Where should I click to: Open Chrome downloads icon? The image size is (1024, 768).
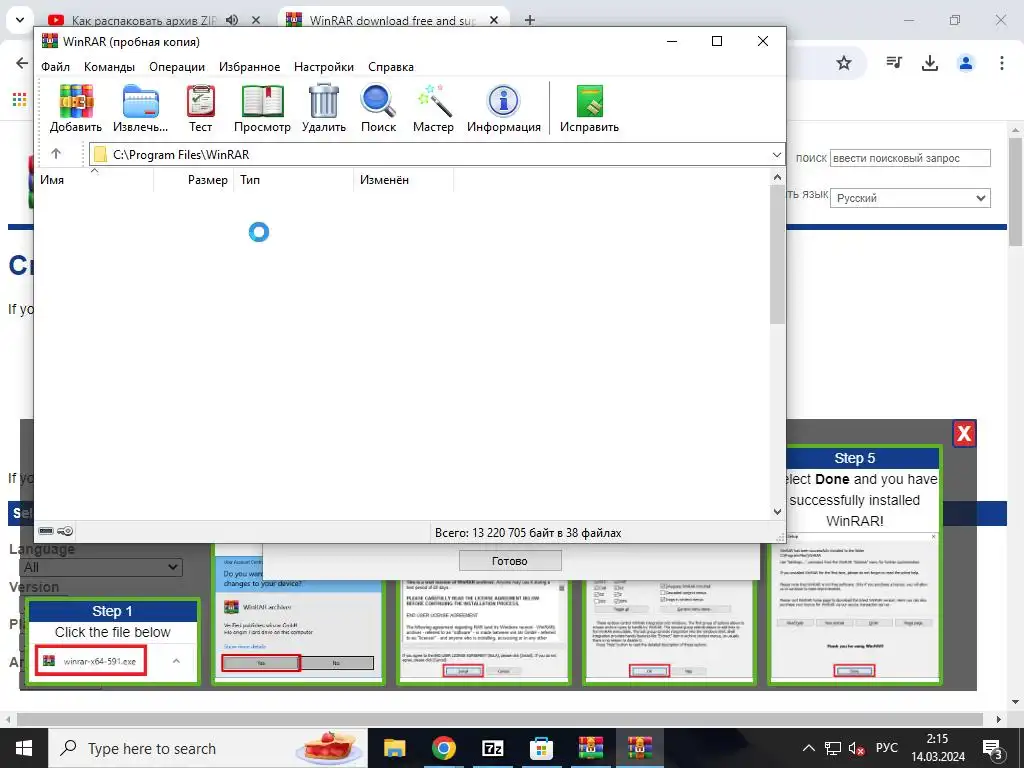pyautogui.click(x=929, y=63)
